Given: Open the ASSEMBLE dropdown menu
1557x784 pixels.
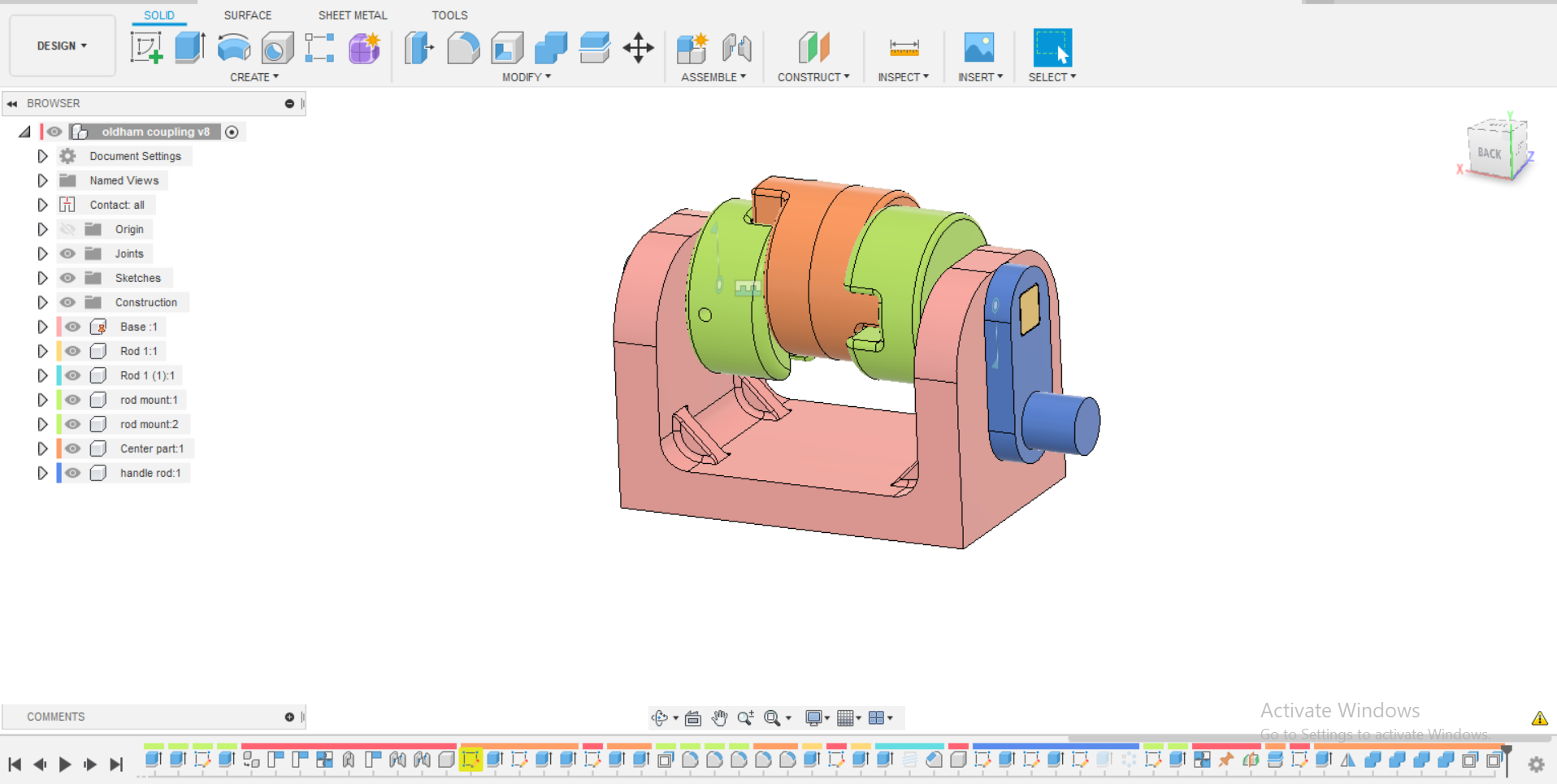Looking at the screenshot, I should [x=713, y=77].
